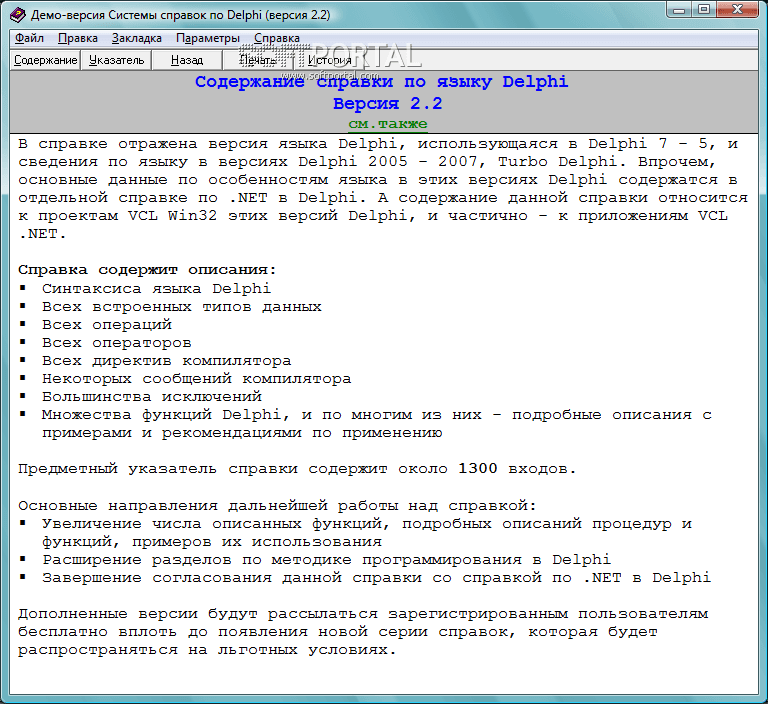Open the Справка menu
Viewport: 768px width, 704px height.
pos(277,38)
